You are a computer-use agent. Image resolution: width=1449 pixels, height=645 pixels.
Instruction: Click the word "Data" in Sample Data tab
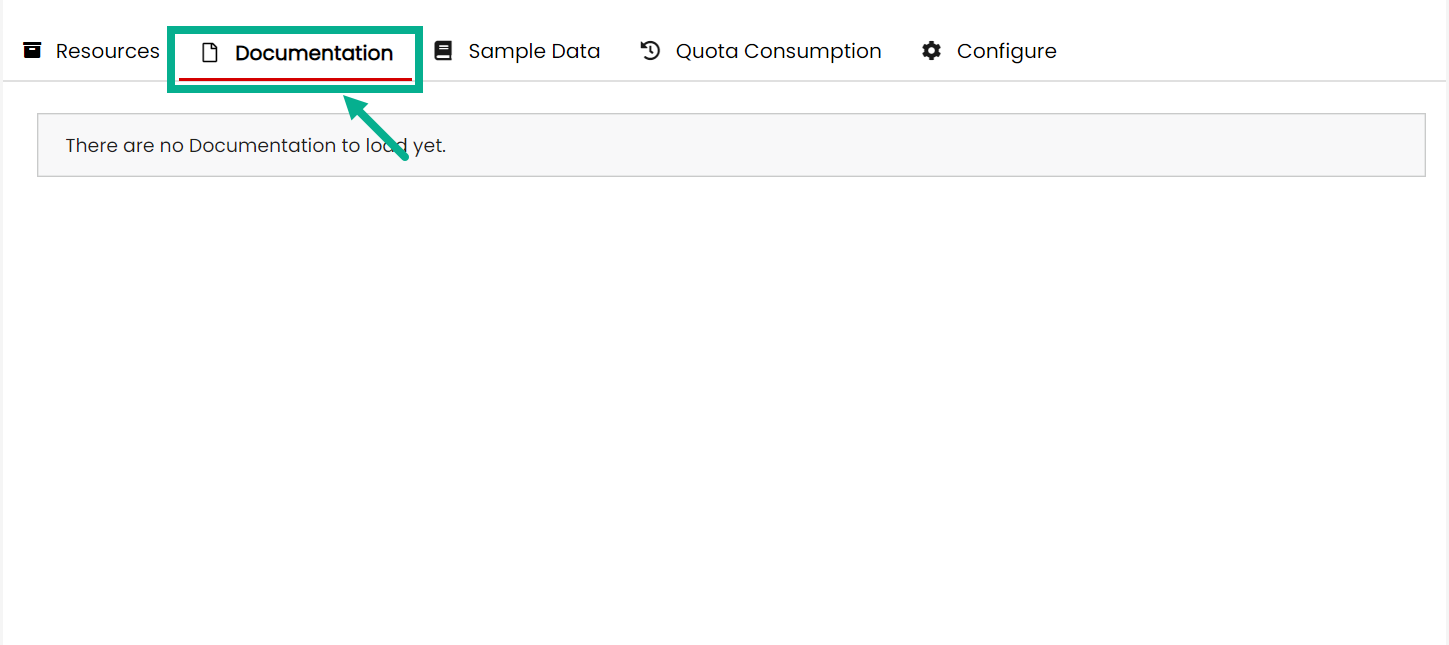tap(575, 51)
